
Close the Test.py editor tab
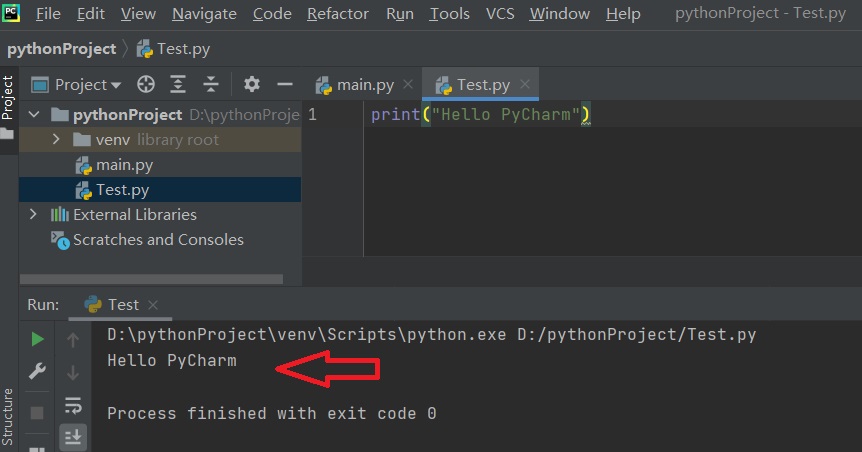click(x=525, y=84)
